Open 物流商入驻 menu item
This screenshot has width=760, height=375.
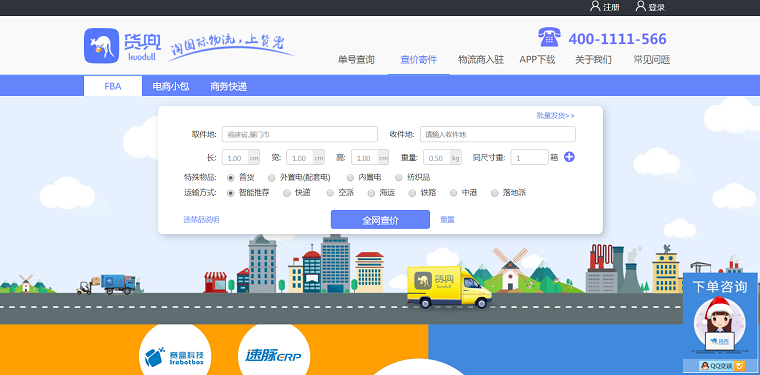pos(481,60)
